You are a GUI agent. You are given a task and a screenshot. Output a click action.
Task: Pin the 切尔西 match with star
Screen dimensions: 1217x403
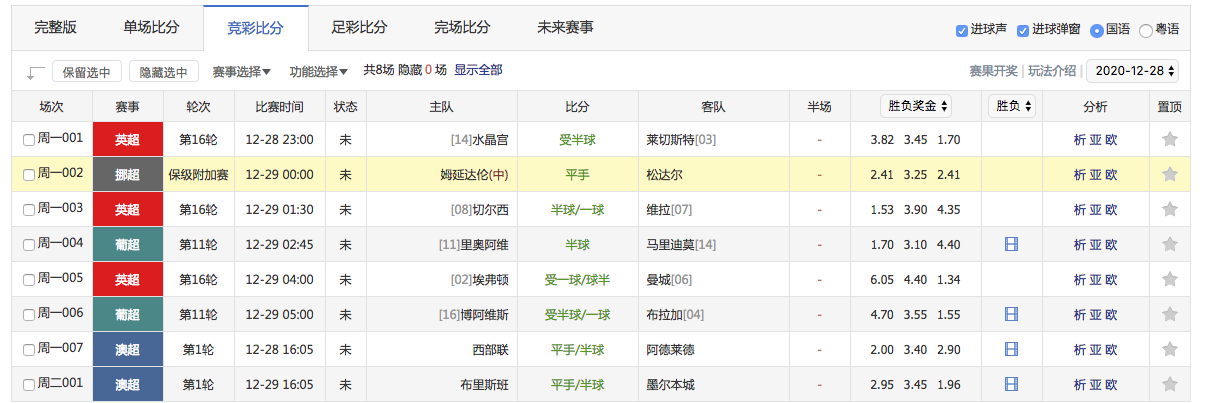(1170, 210)
